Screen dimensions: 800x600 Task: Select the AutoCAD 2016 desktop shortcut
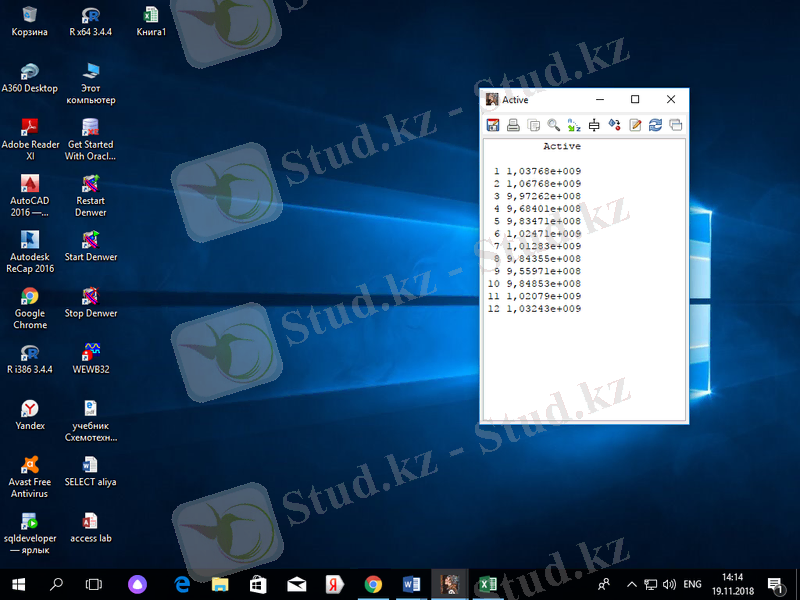tap(30, 194)
